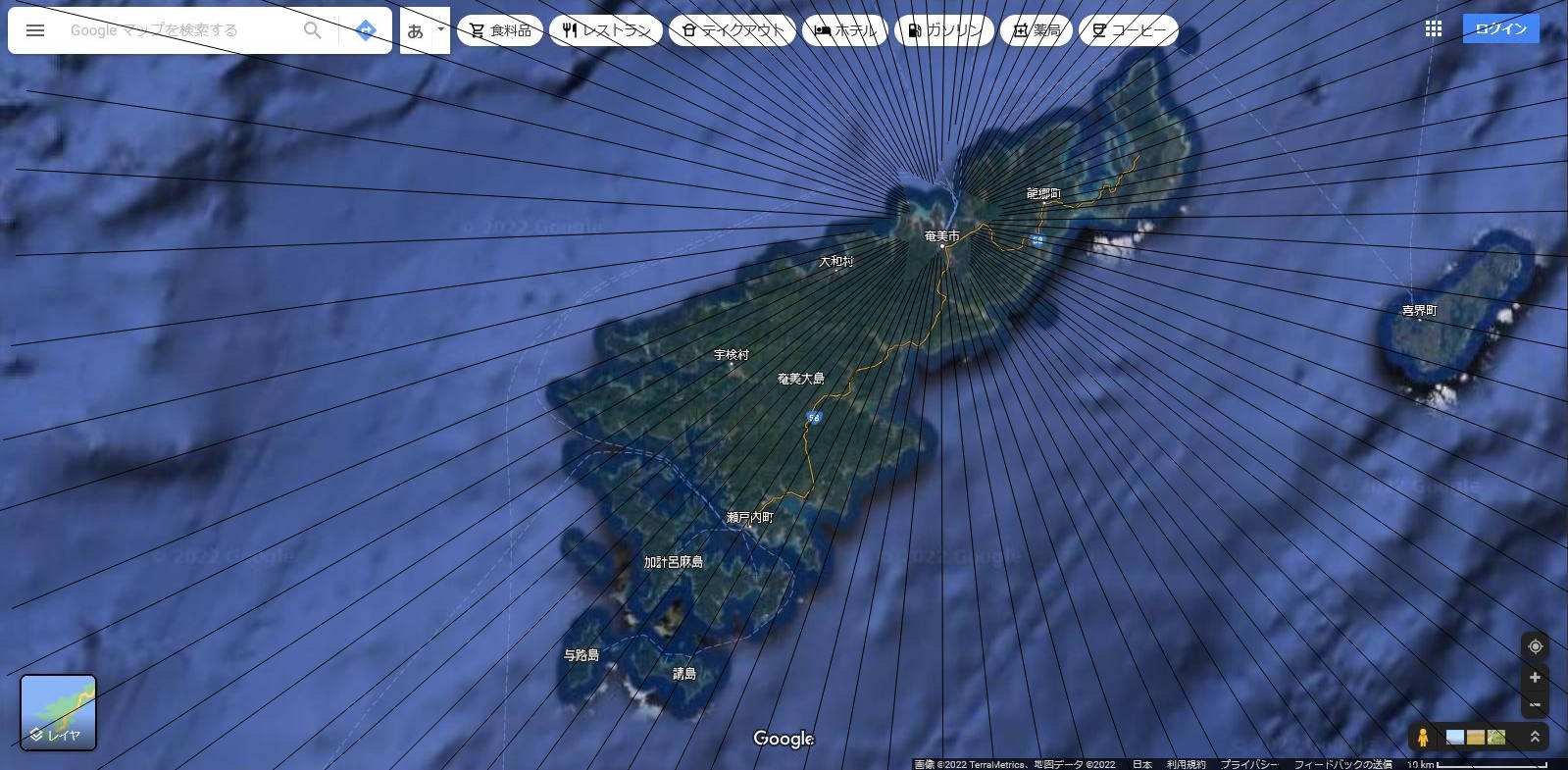Click the 喜界町 town label
This screenshot has width=1568, height=770.
click(x=1419, y=310)
